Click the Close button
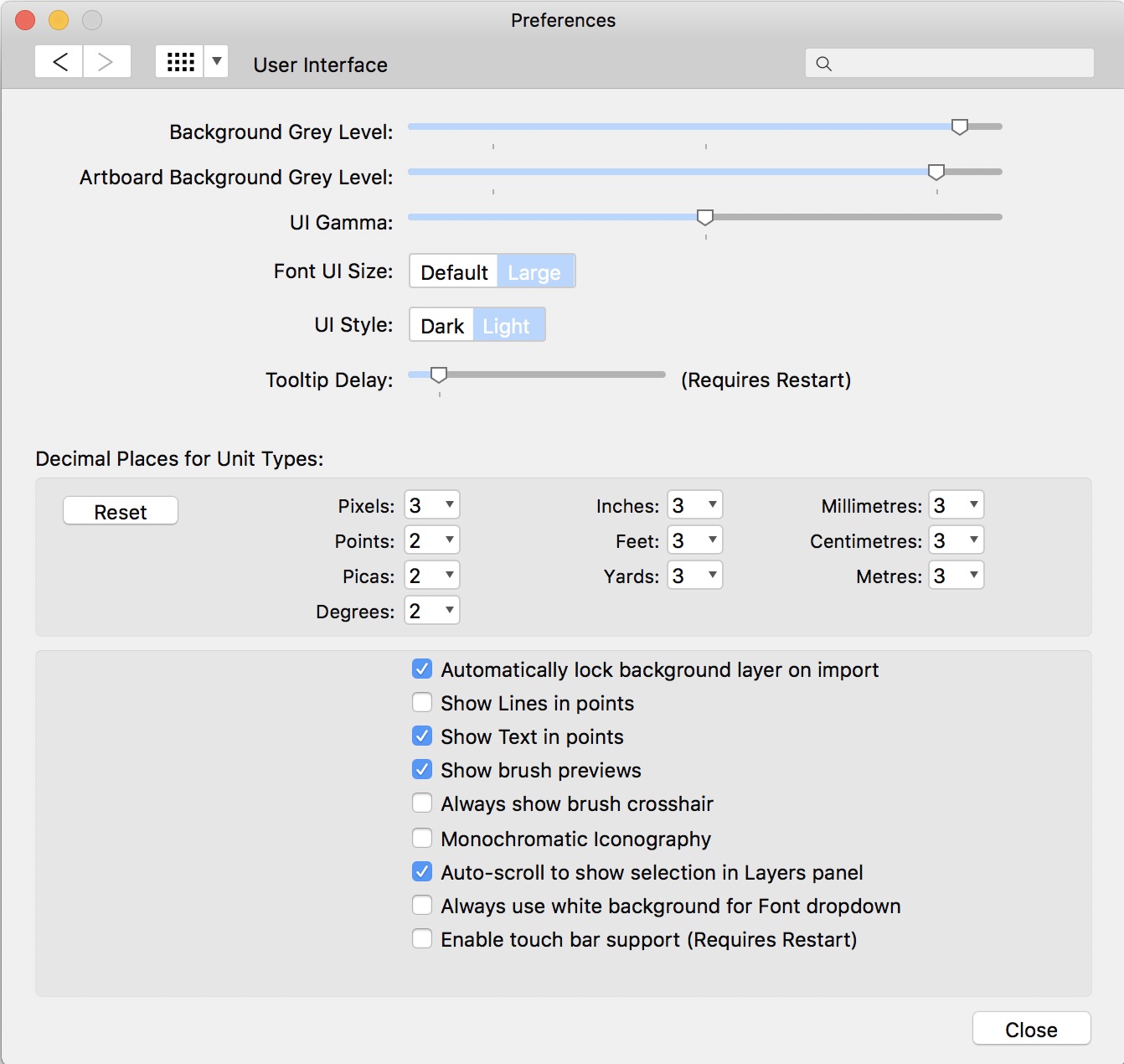This screenshot has width=1124, height=1064. pyautogui.click(x=1031, y=1029)
